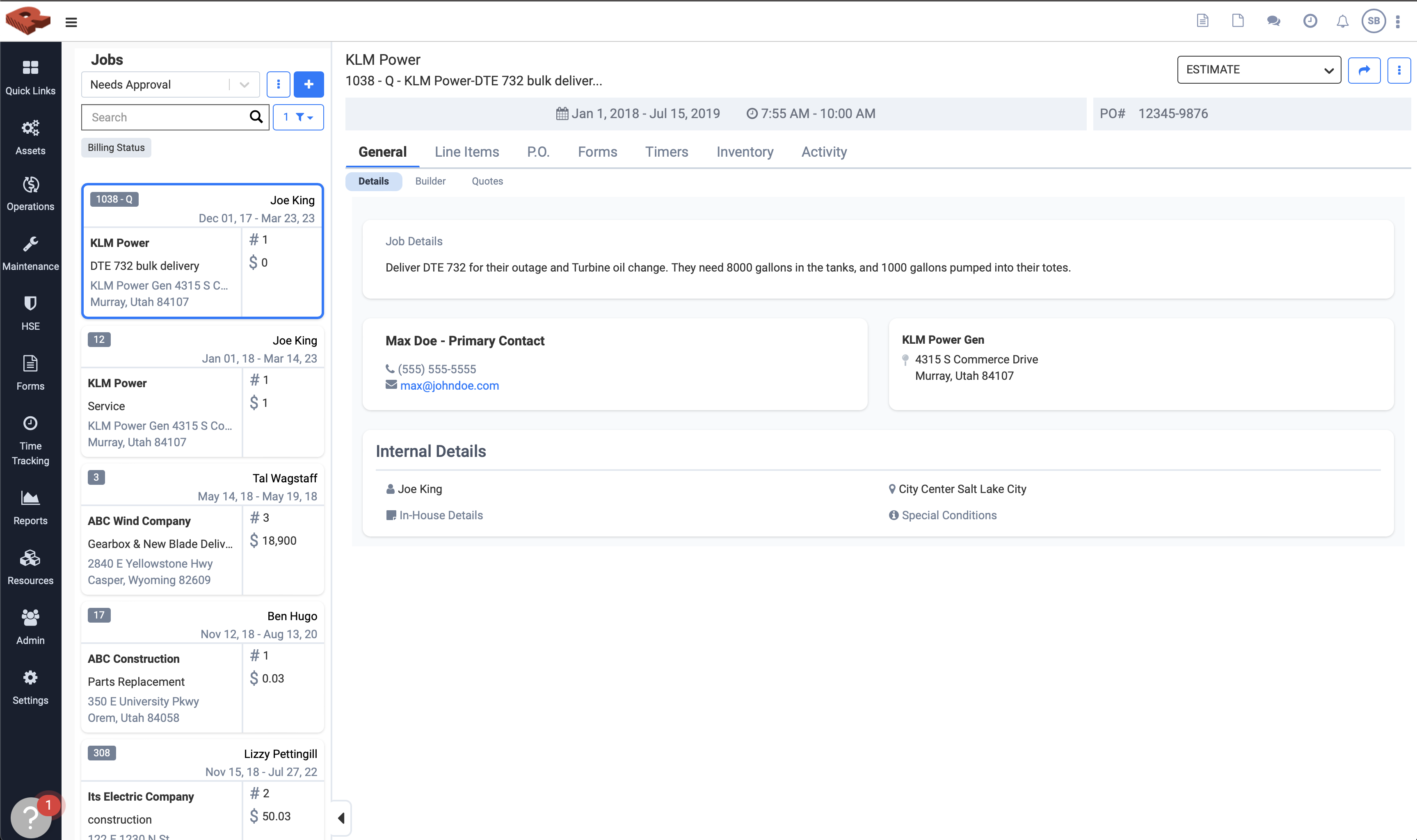Select the Builder sub-tab
Viewport: 1417px width, 840px height.
click(x=430, y=181)
